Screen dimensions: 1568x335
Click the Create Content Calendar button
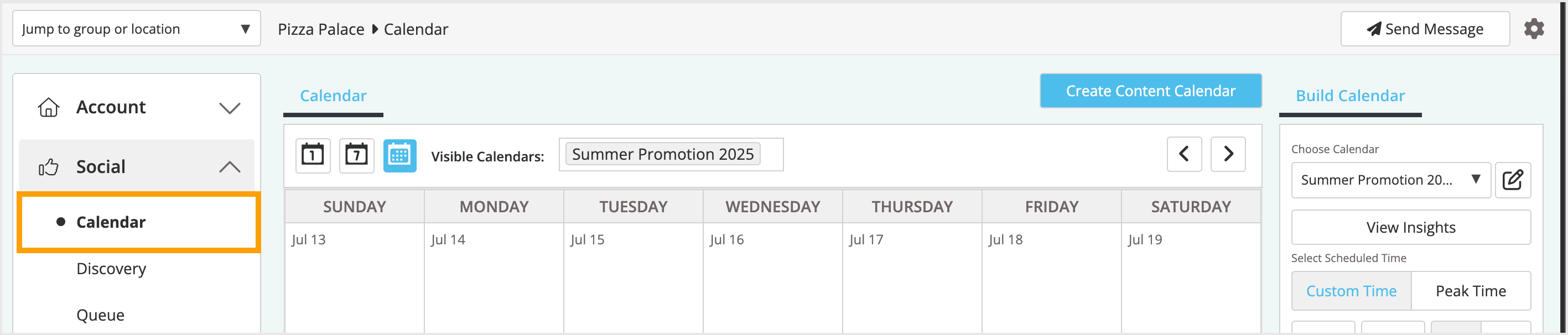pos(1150,91)
